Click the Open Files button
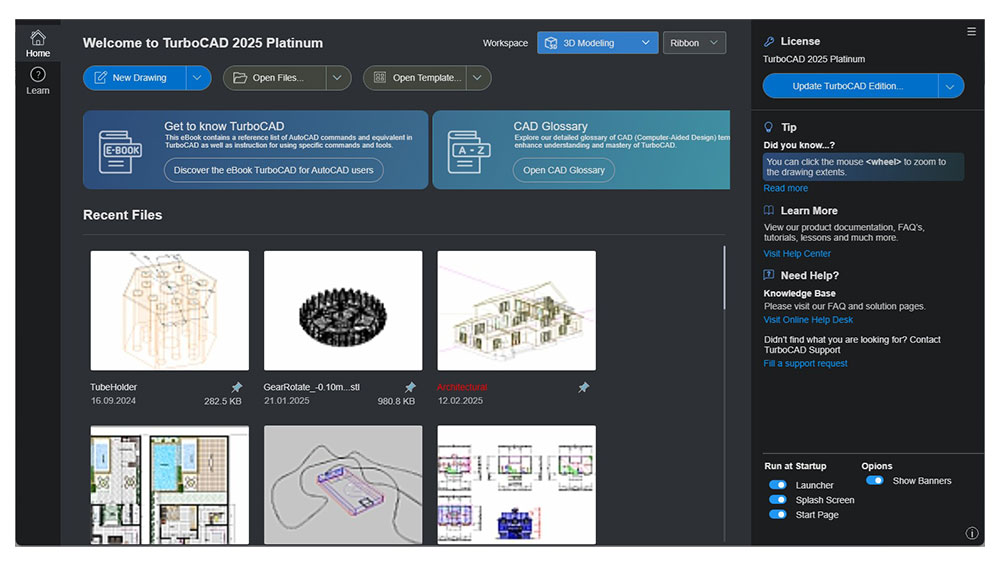 tap(275, 78)
